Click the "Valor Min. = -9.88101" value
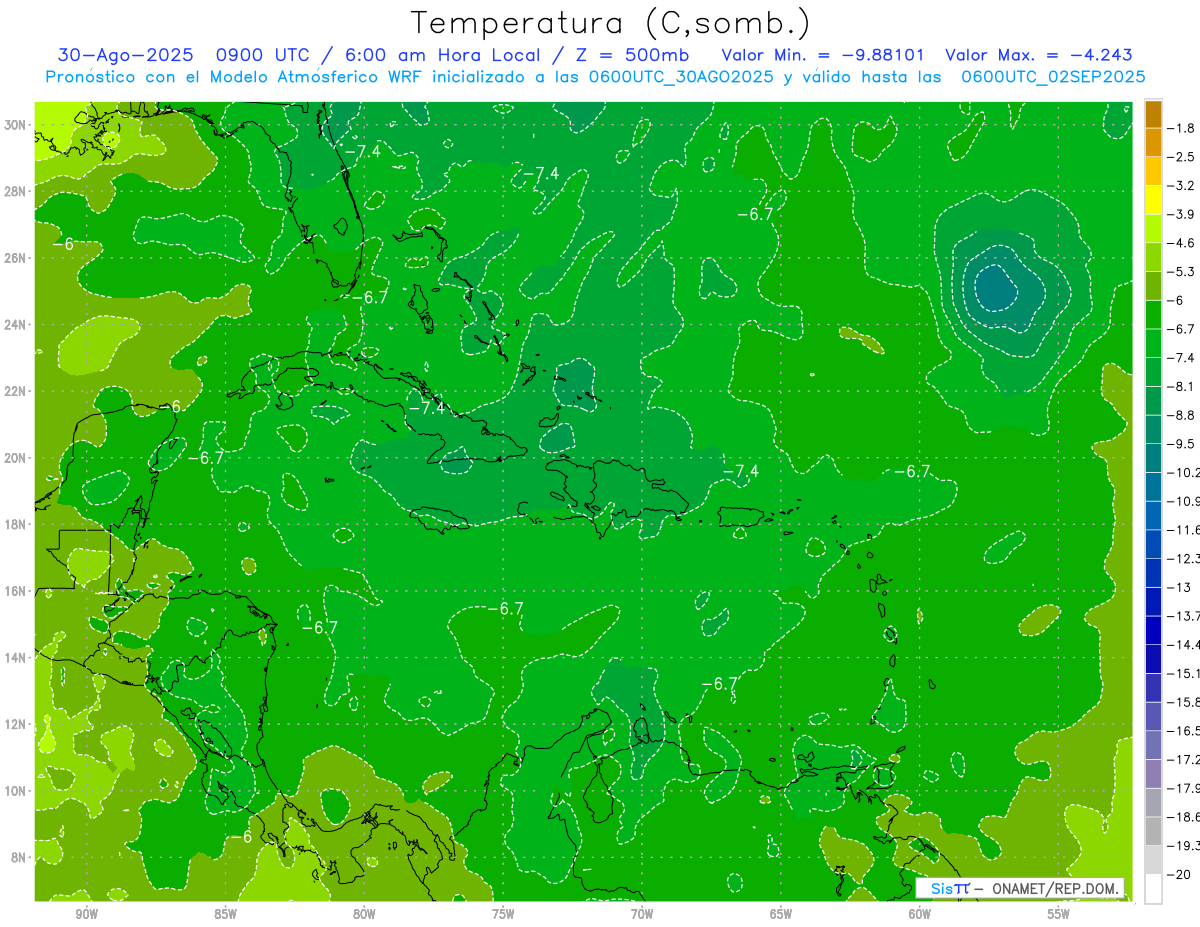 (823, 55)
